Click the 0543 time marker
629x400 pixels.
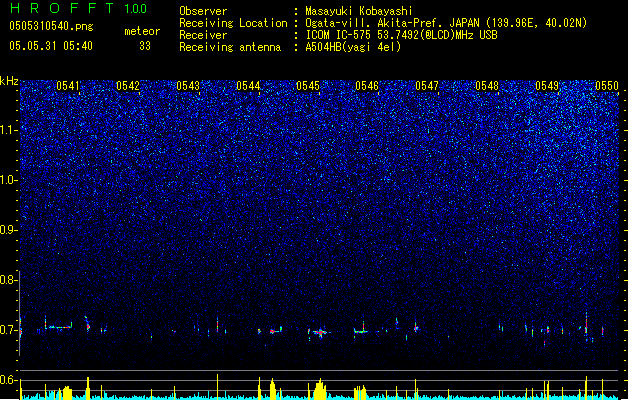tap(188, 86)
